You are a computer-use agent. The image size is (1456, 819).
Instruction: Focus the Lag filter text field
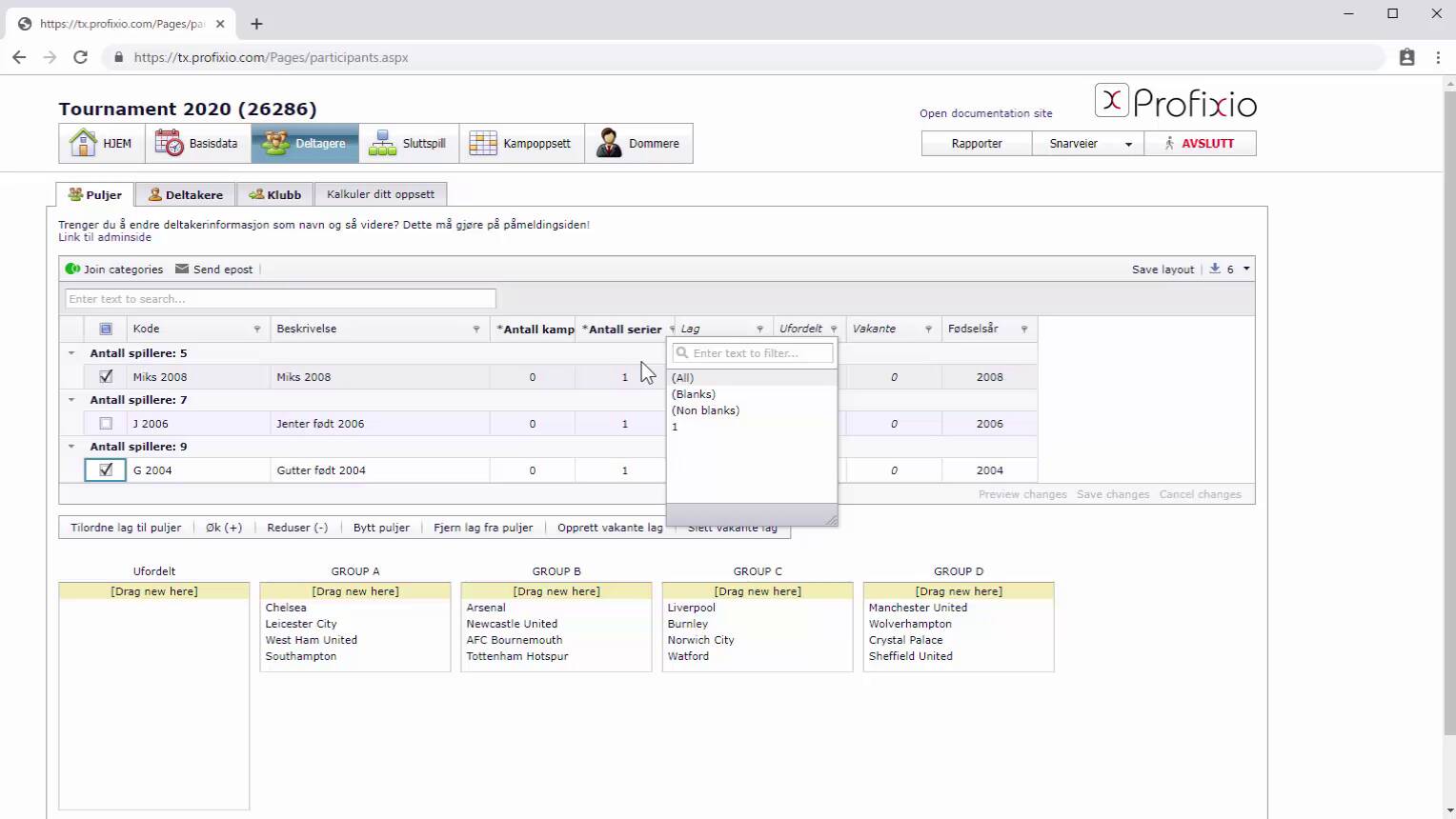coord(753,353)
